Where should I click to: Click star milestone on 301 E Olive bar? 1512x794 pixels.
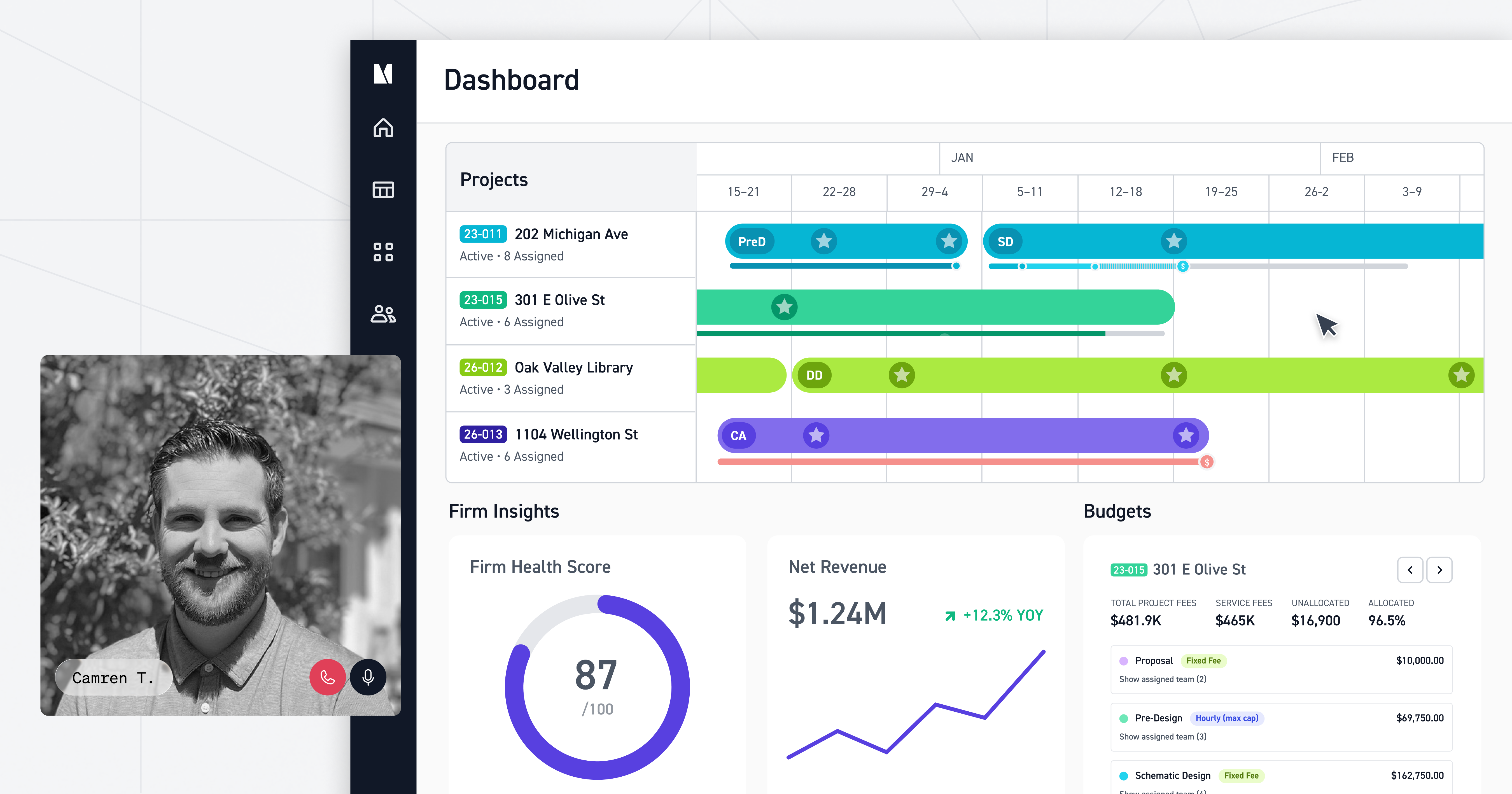tap(784, 307)
